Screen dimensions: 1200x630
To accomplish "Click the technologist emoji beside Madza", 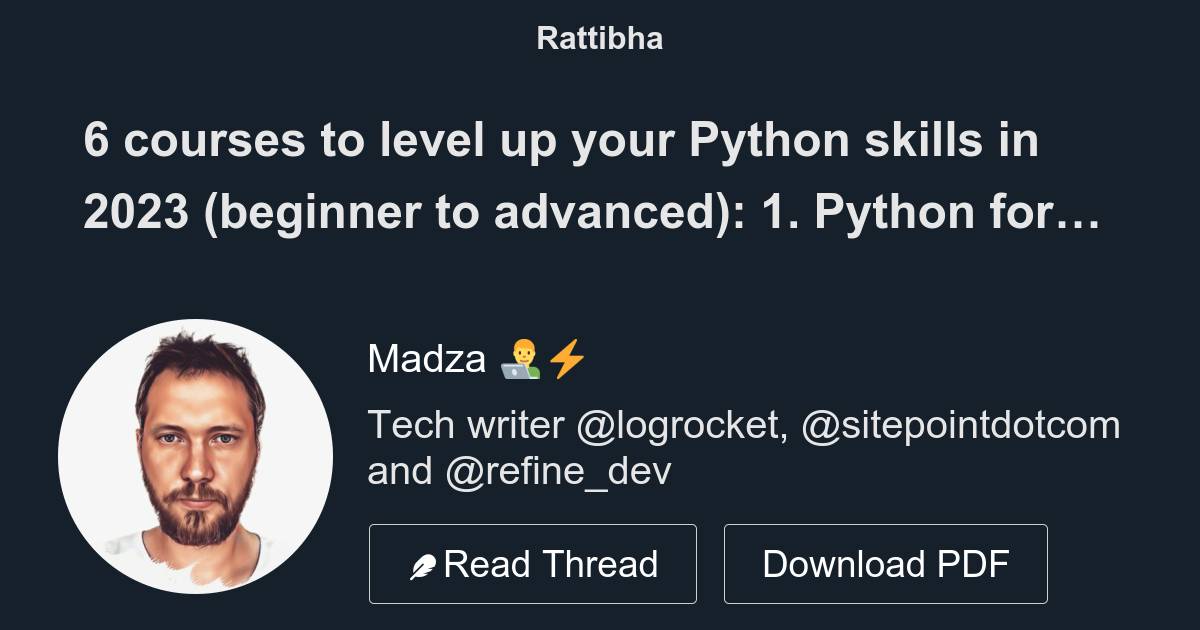I will tap(520, 358).
